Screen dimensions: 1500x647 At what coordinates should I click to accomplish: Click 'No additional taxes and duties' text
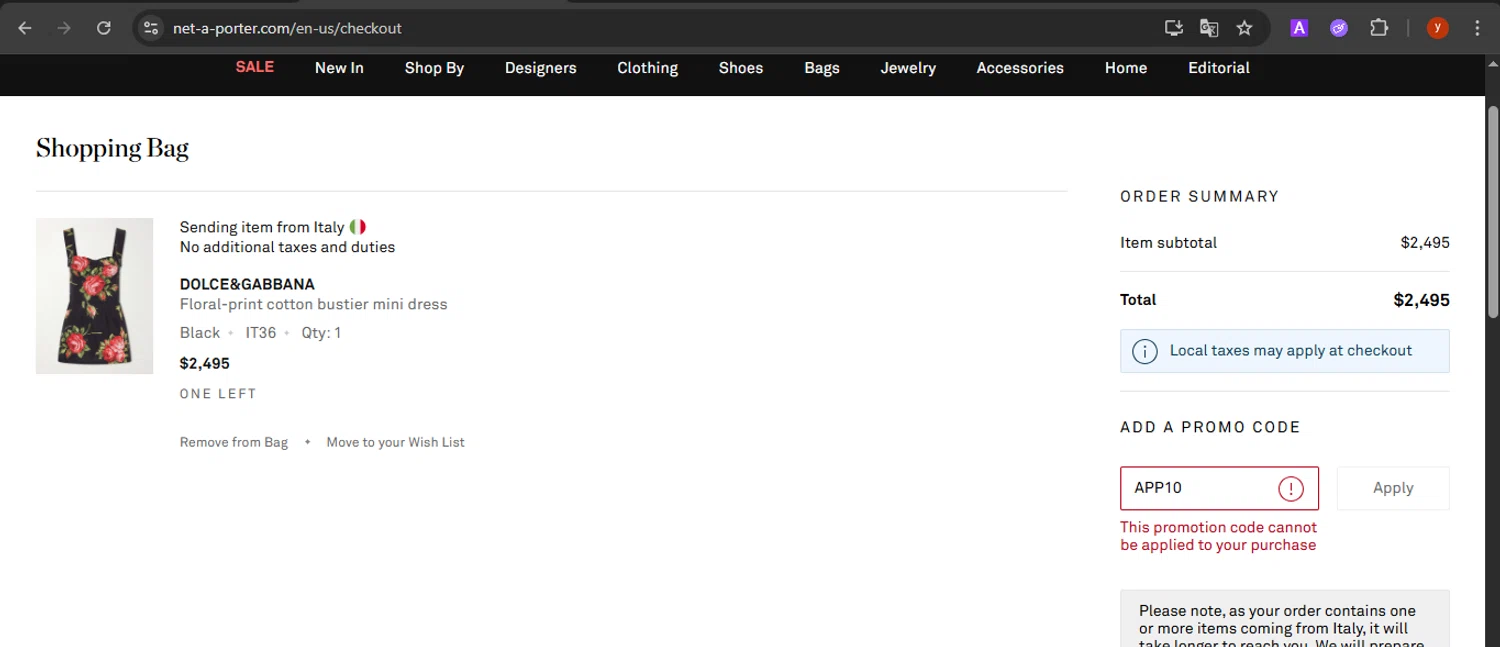[x=287, y=247]
